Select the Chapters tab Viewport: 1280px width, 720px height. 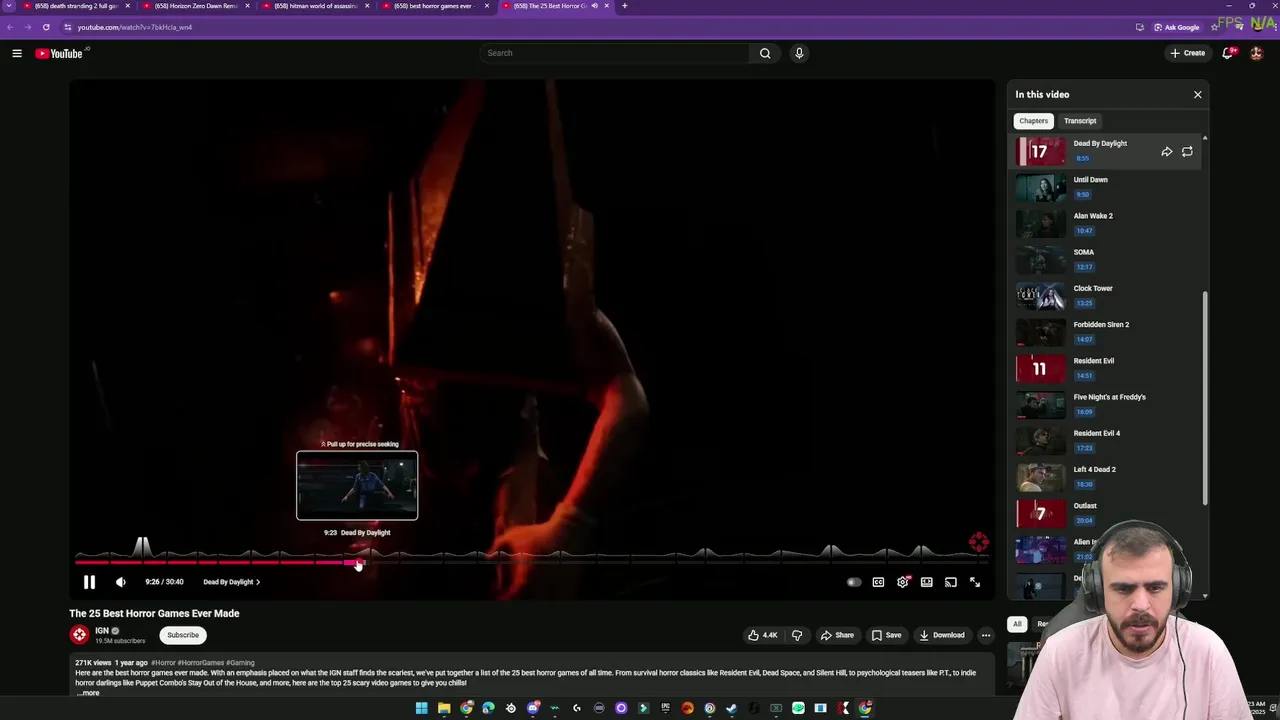pos(1033,121)
